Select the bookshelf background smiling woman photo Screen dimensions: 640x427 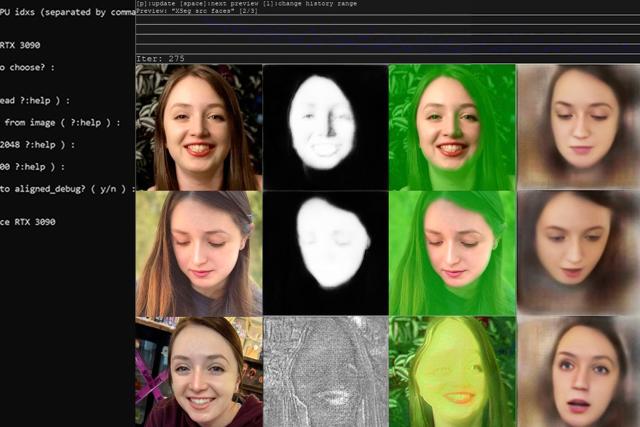[x=198, y=372]
